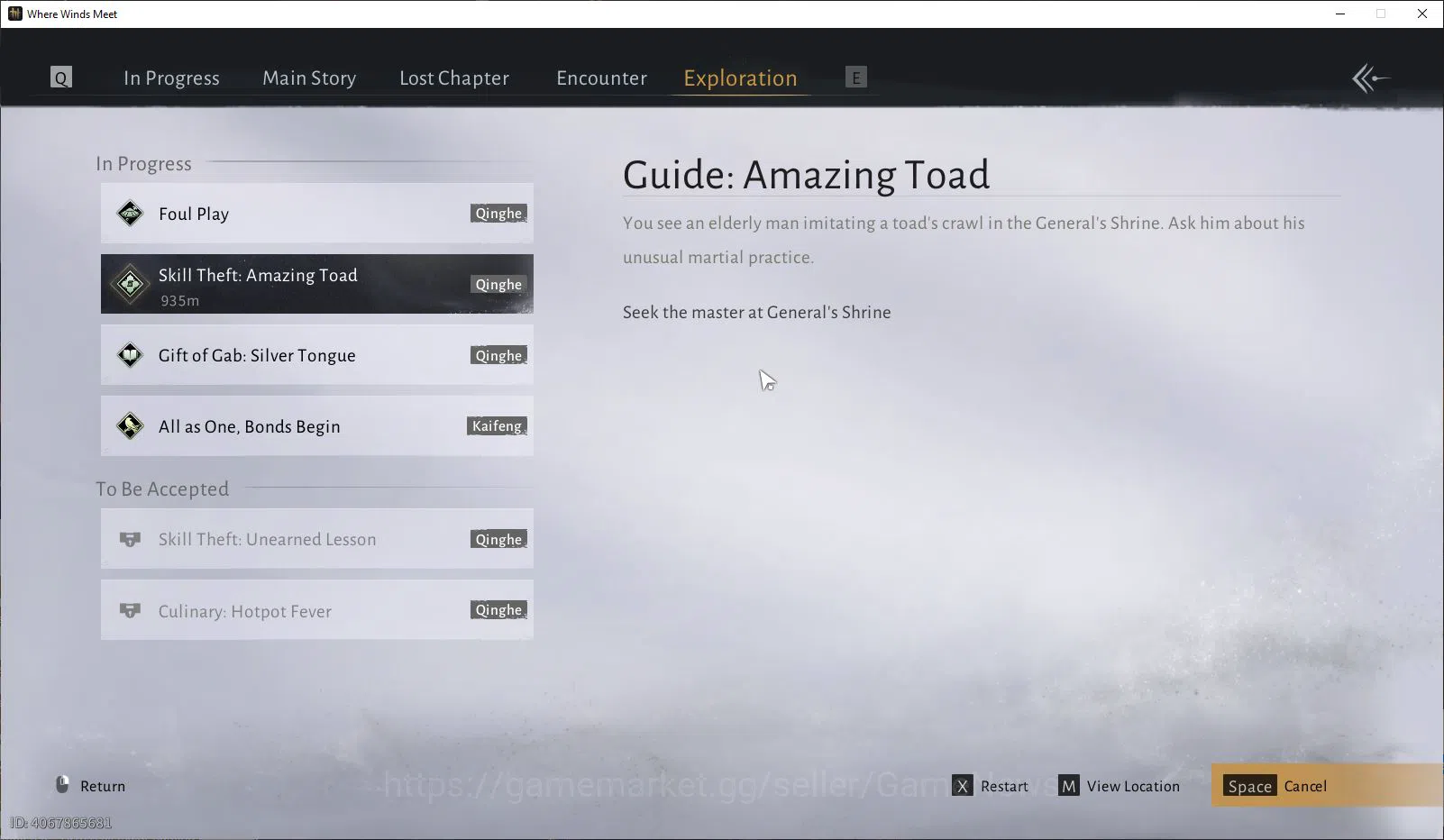Viewport: 1444px width, 840px height.
Task: Select Culinary: Hotpot Fever entry
Action: (317, 610)
